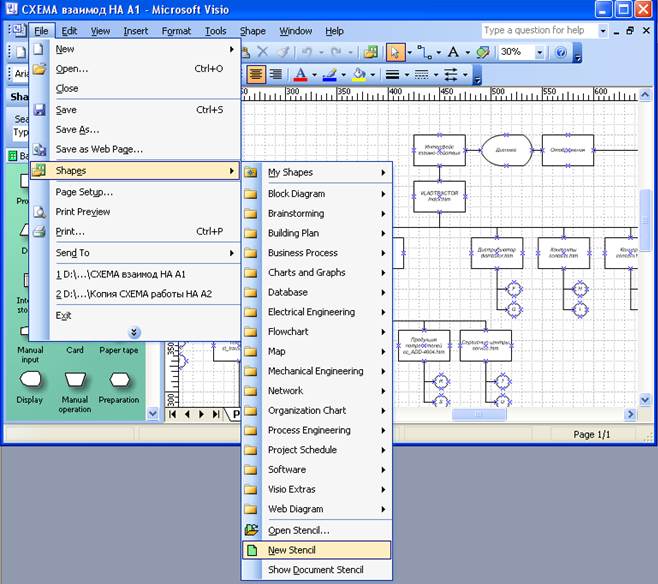658x584 pixels.
Task: Go to next page tab arrow
Action: (x=201, y=415)
